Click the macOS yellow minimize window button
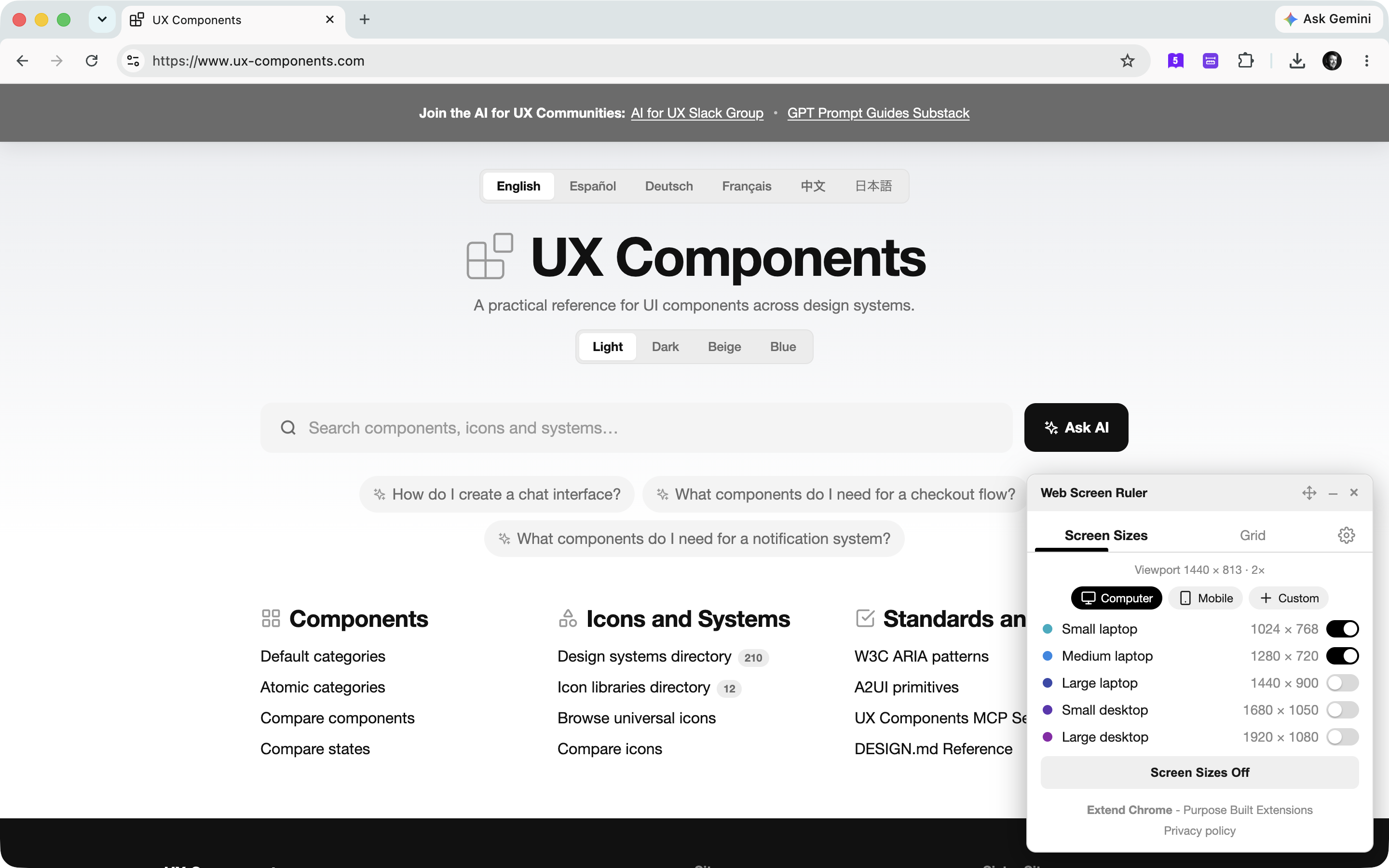The width and height of the screenshot is (1389, 868). pyautogui.click(x=41, y=19)
